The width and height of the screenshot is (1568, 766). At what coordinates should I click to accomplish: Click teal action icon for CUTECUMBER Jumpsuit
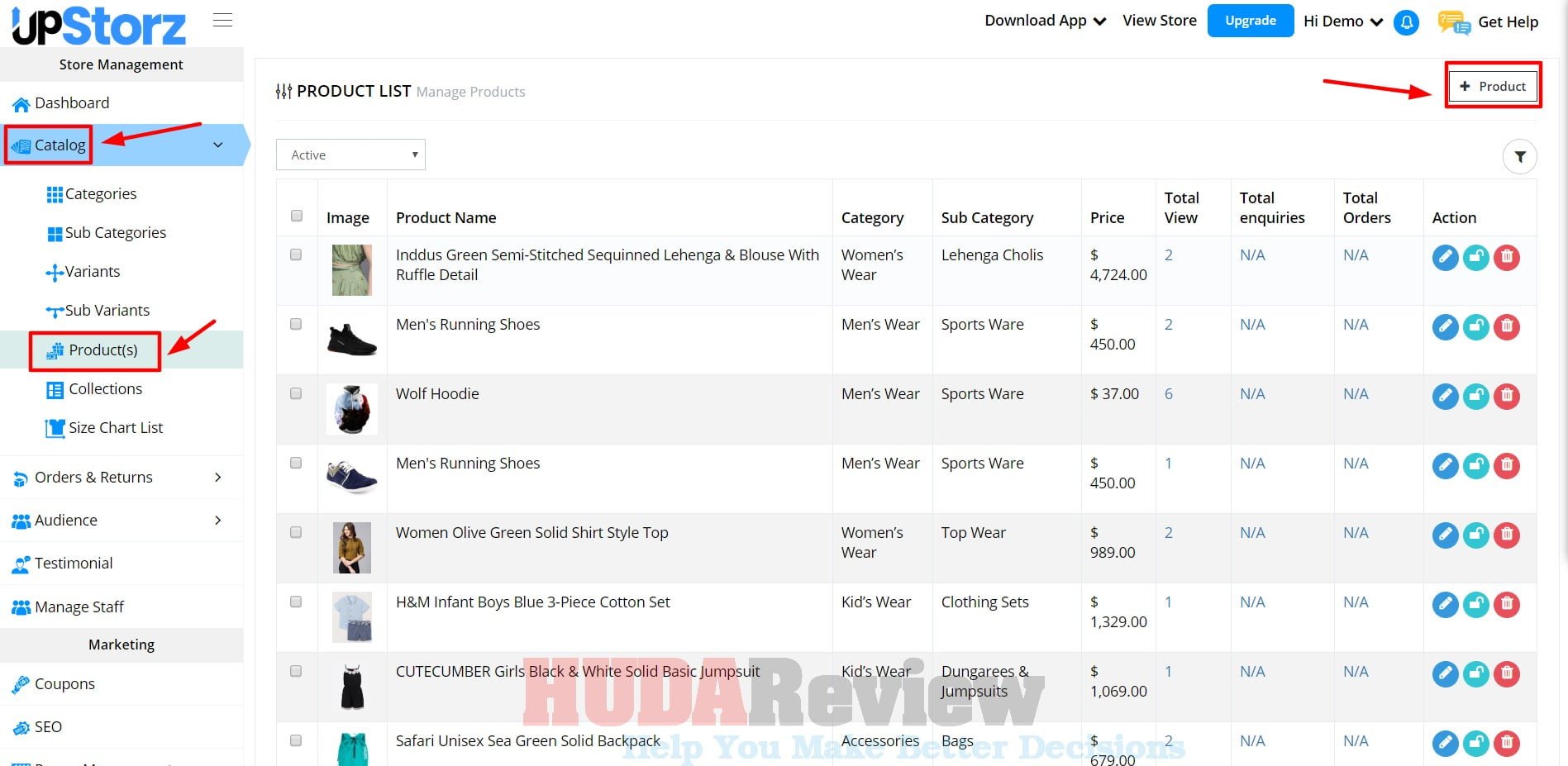[1476, 674]
